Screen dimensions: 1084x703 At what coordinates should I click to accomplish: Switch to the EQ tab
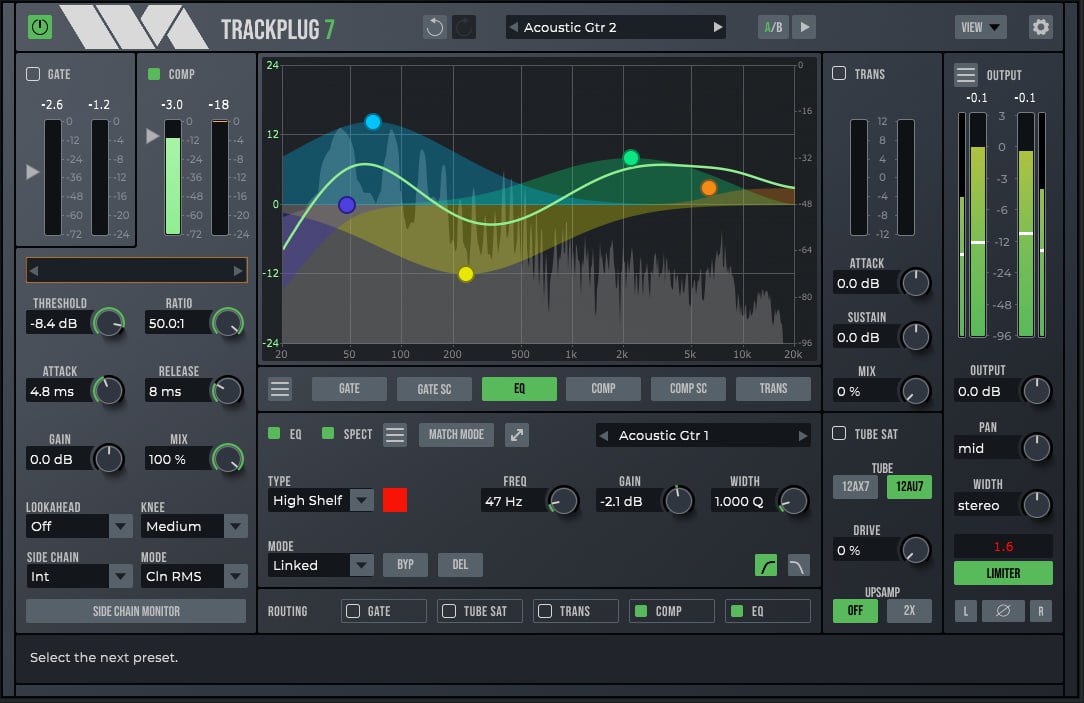coord(519,388)
